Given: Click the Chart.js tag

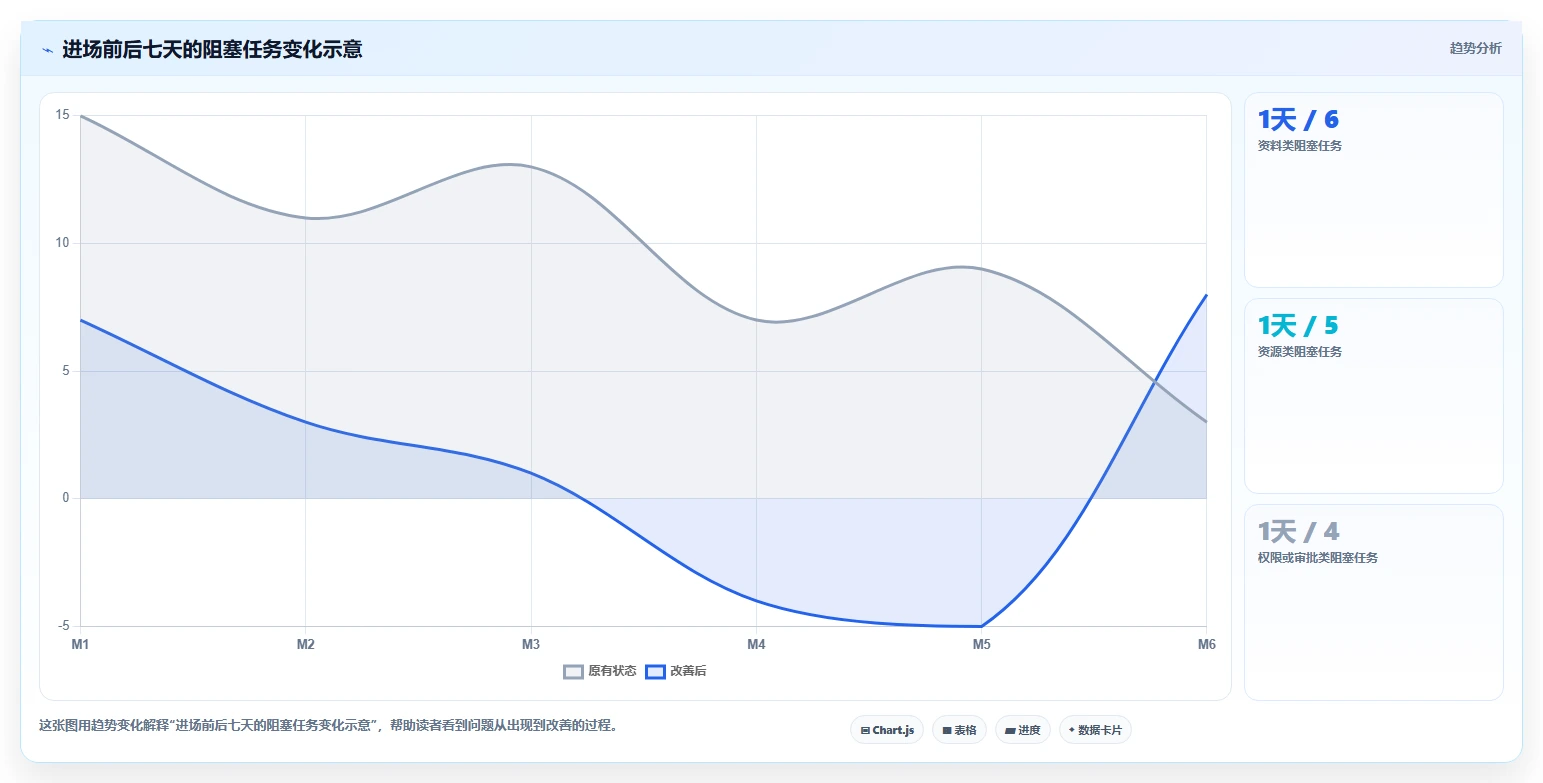Looking at the screenshot, I should click(x=887, y=730).
